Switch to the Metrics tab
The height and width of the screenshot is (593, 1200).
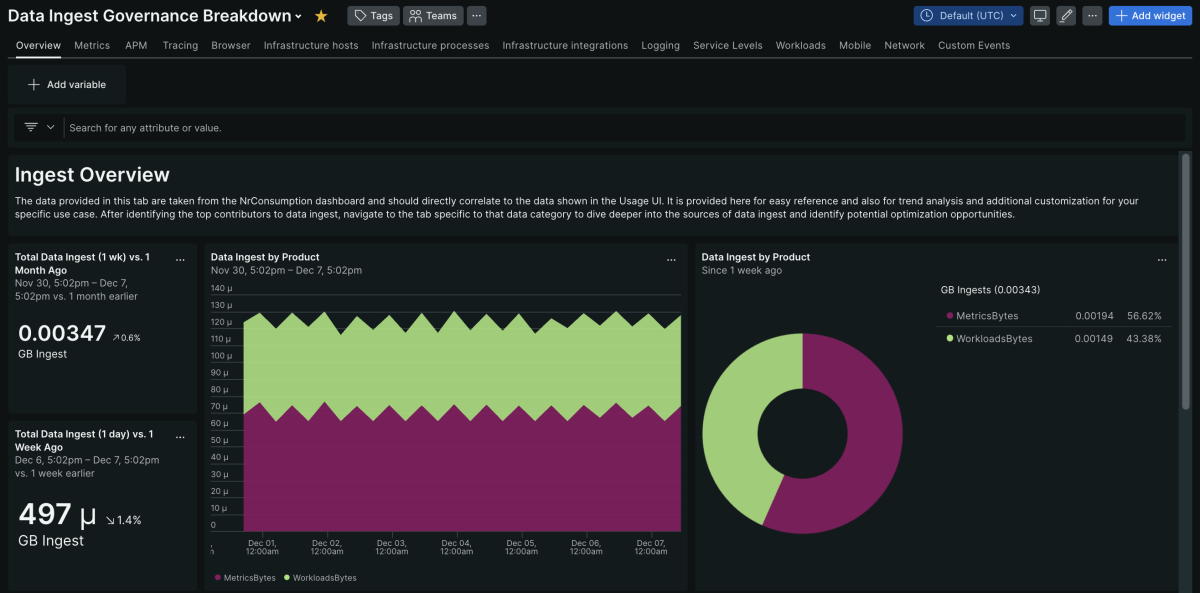[92, 46]
